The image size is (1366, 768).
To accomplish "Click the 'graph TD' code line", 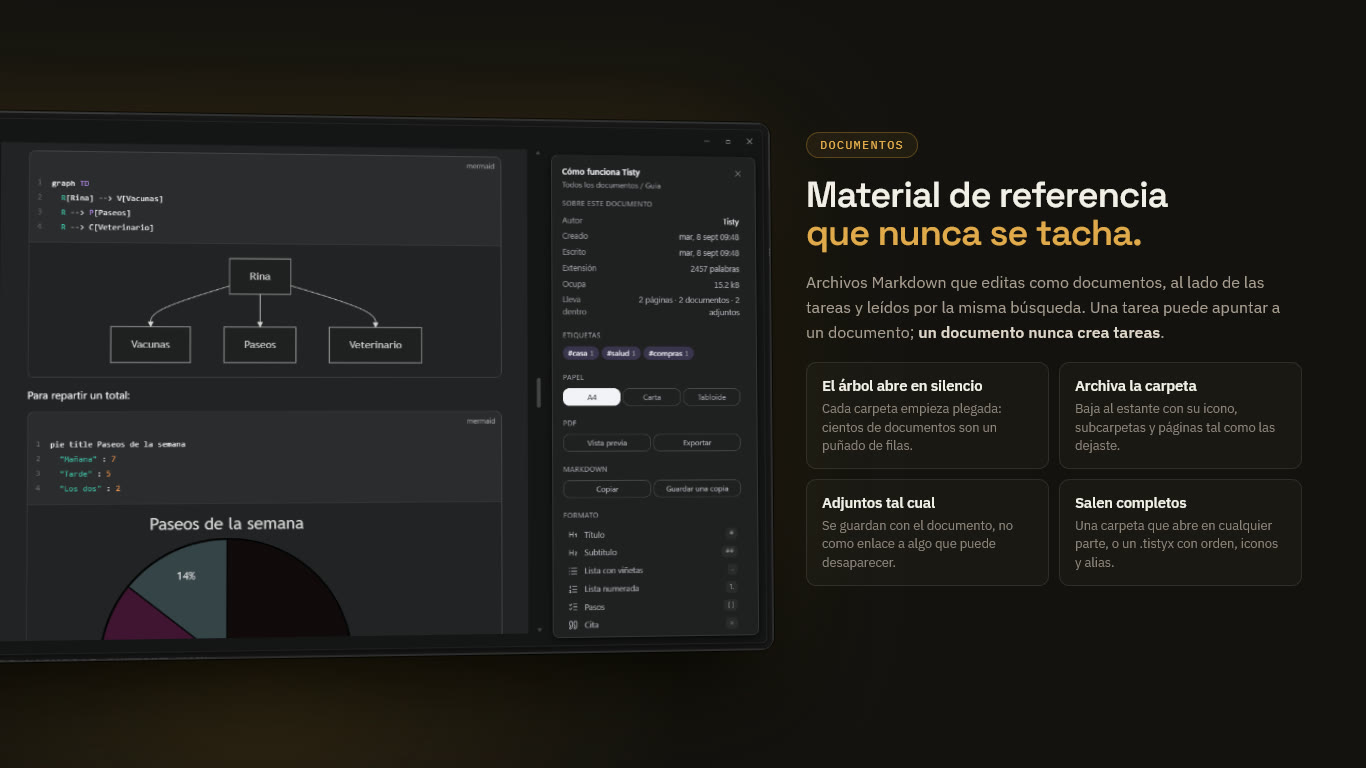I will click(70, 183).
